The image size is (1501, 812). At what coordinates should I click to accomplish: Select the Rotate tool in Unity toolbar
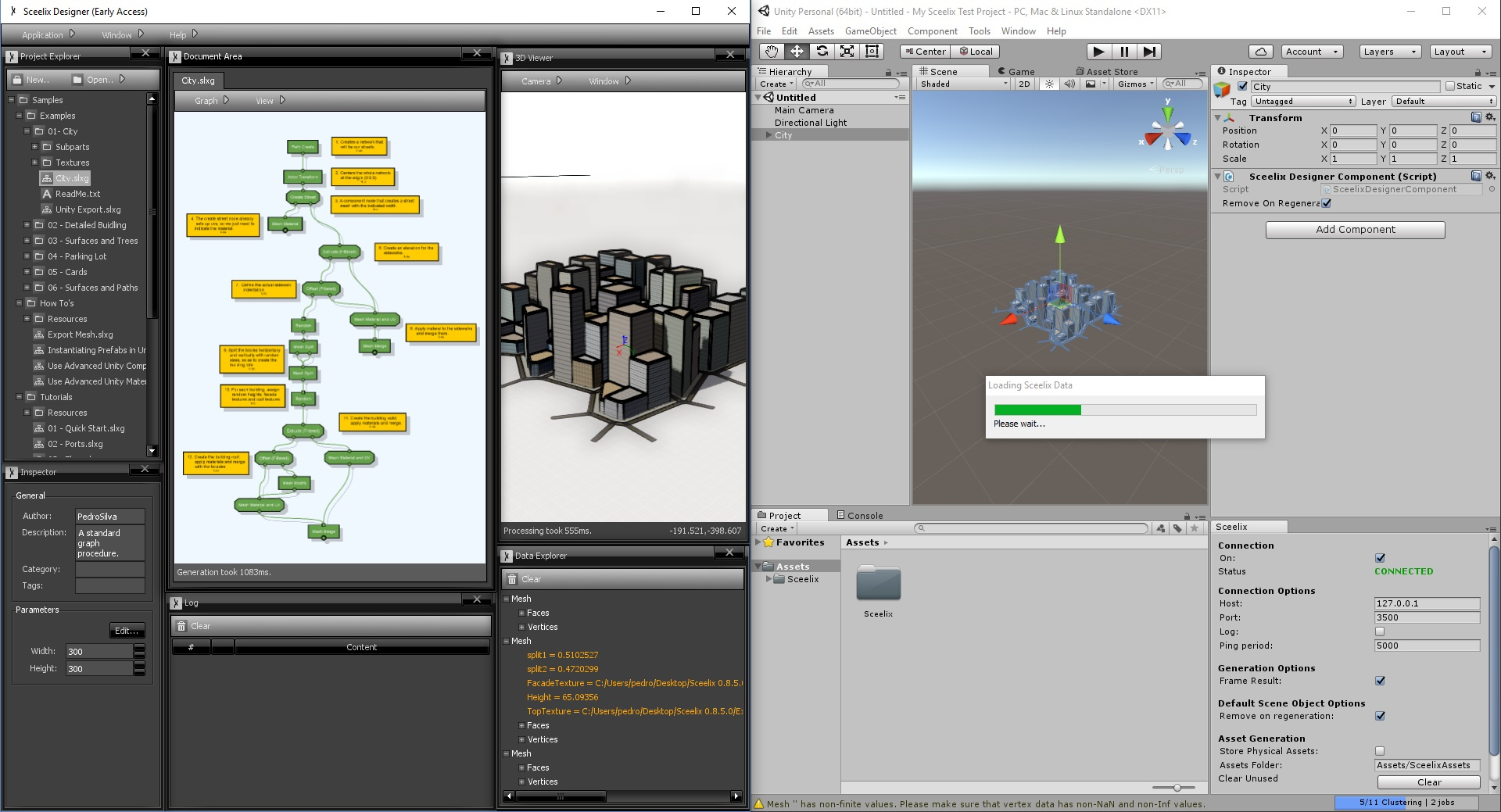point(822,52)
